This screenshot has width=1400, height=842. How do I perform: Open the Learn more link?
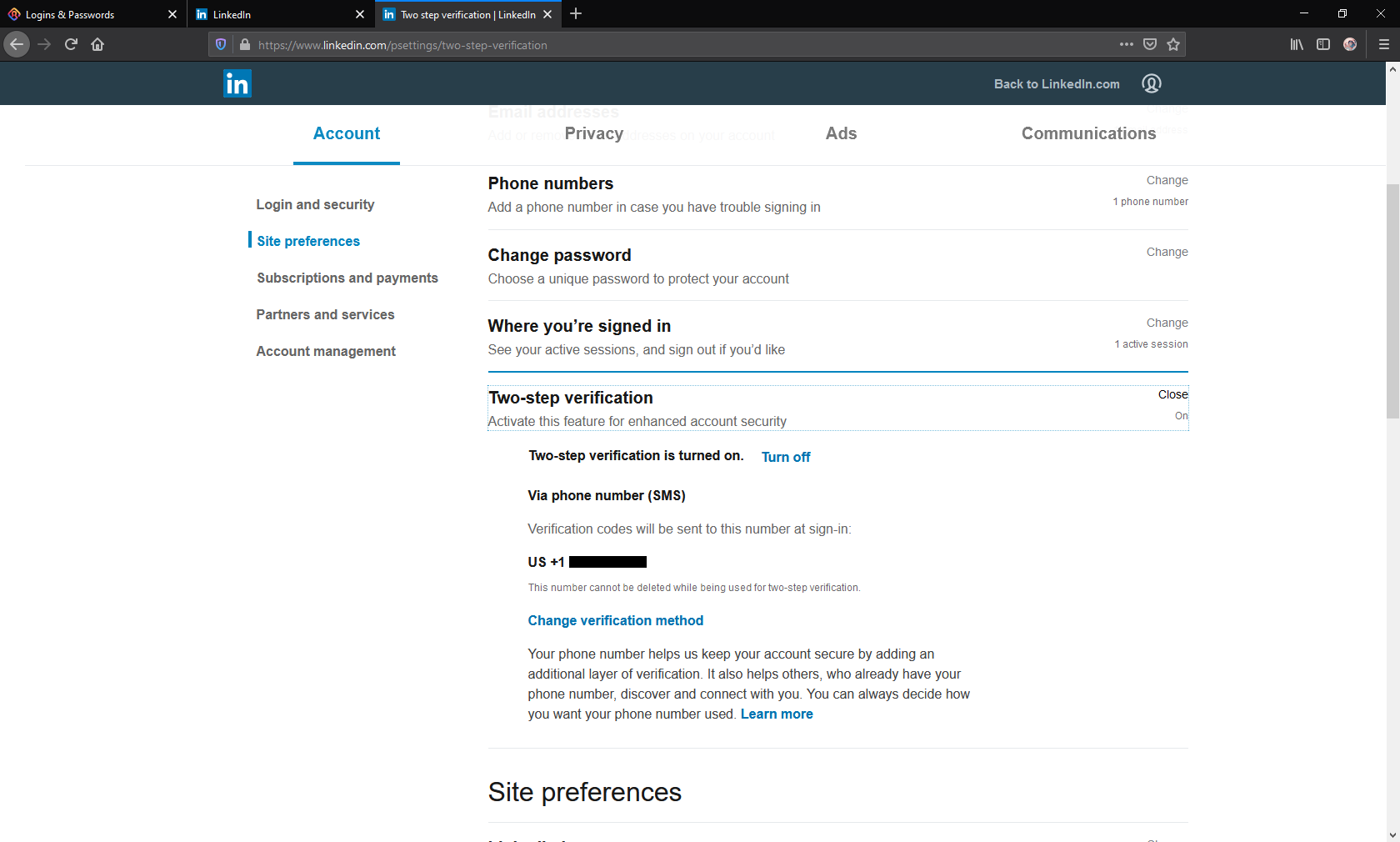coord(777,714)
